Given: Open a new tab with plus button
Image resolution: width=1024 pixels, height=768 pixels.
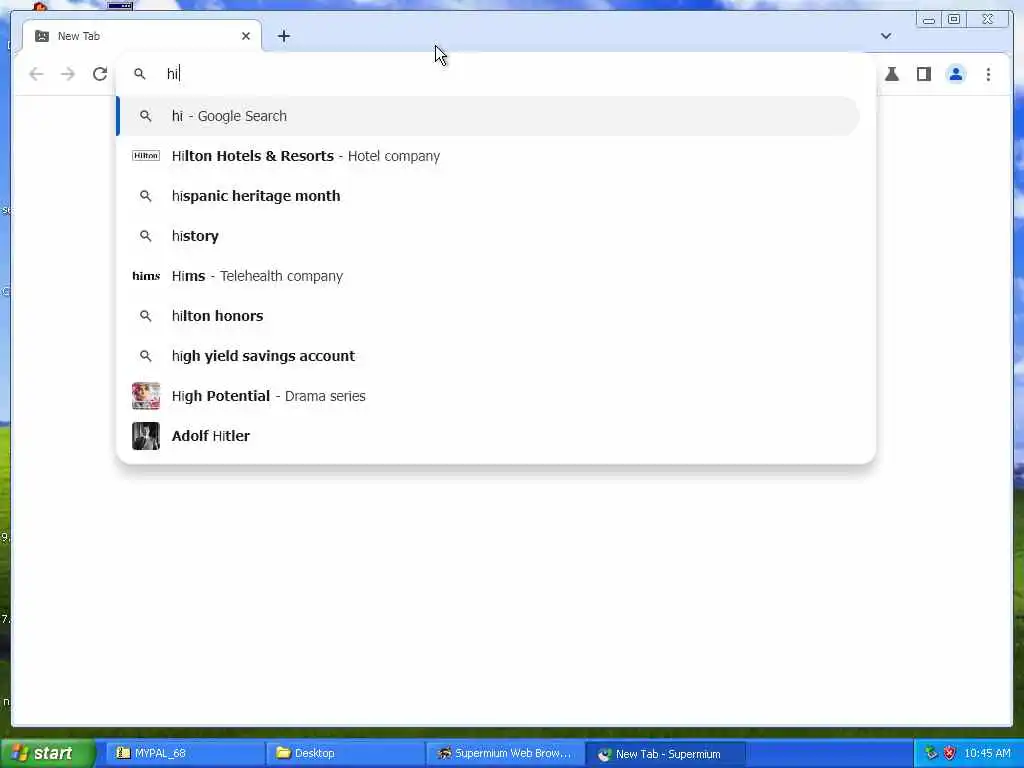Looking at the screenshot, I should 283,36.
